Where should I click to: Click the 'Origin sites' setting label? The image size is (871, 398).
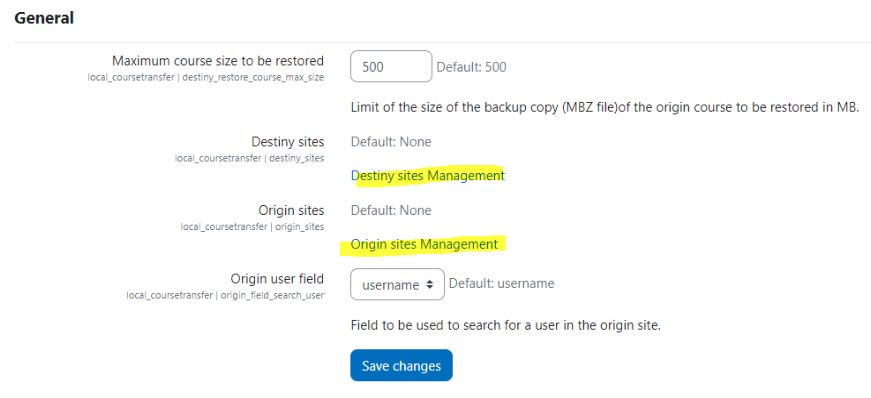click(291, 210)
